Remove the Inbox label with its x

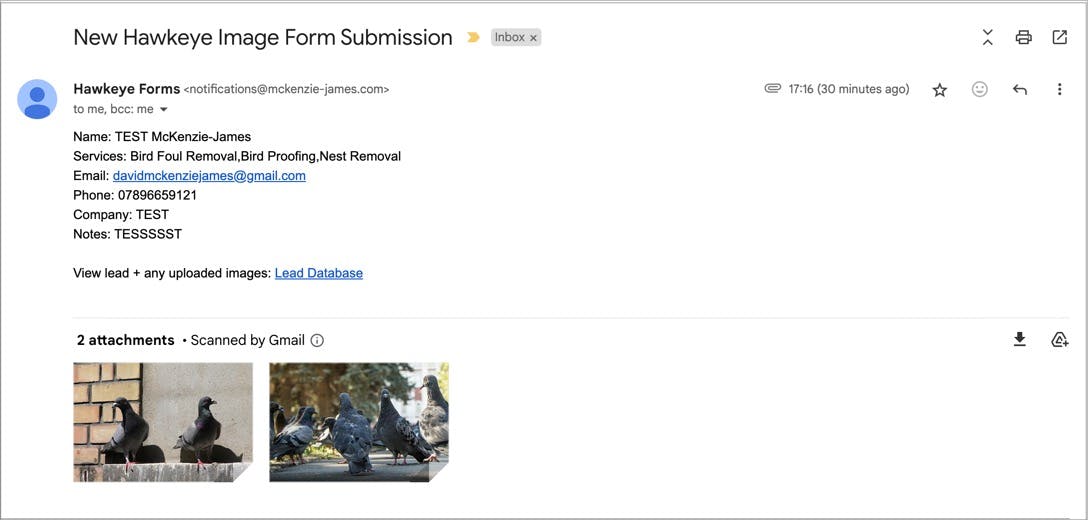coord(534,38)
